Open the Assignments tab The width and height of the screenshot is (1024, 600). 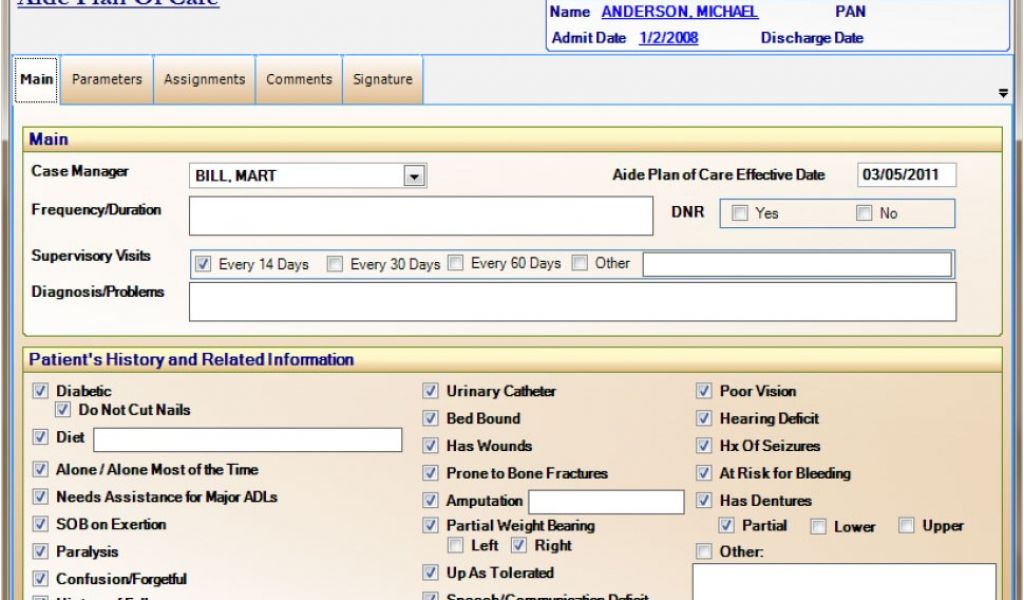204,80
